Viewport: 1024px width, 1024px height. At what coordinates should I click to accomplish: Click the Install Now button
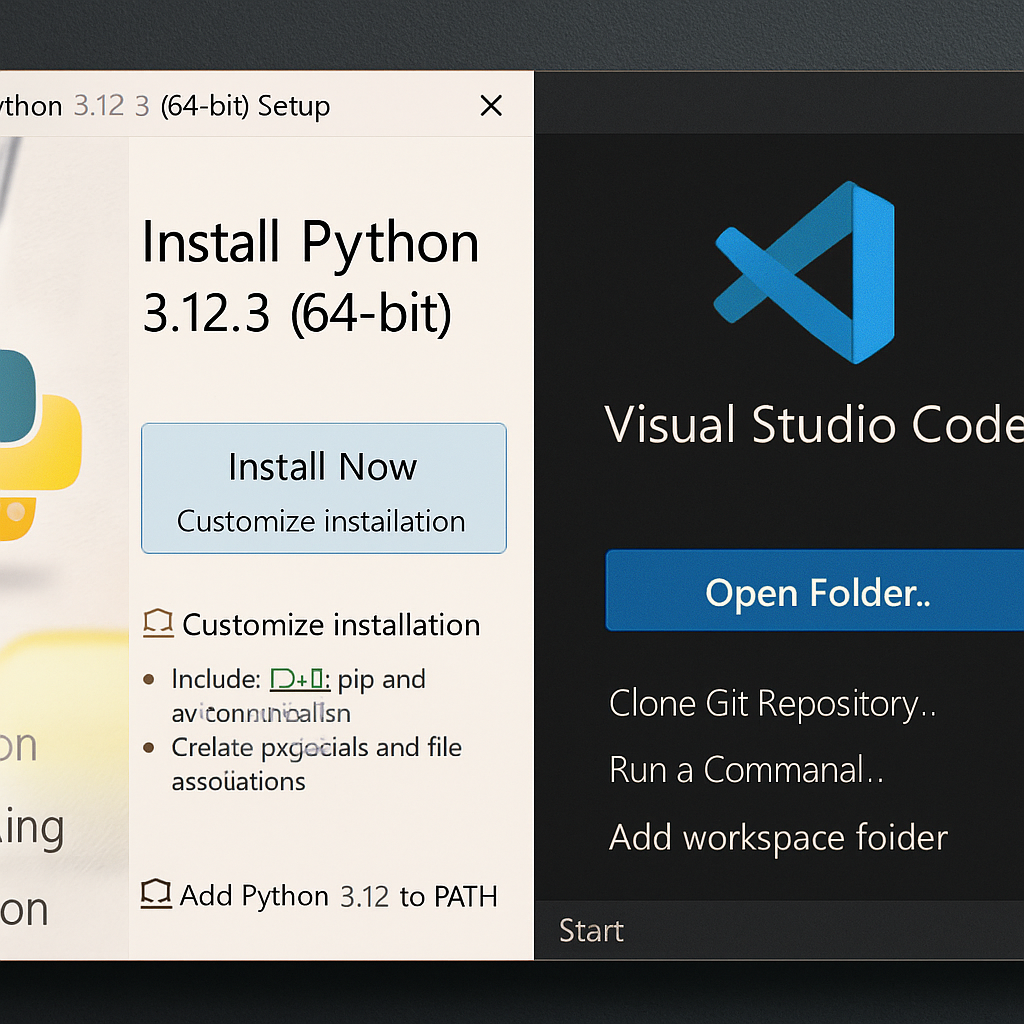coord(323,468)
